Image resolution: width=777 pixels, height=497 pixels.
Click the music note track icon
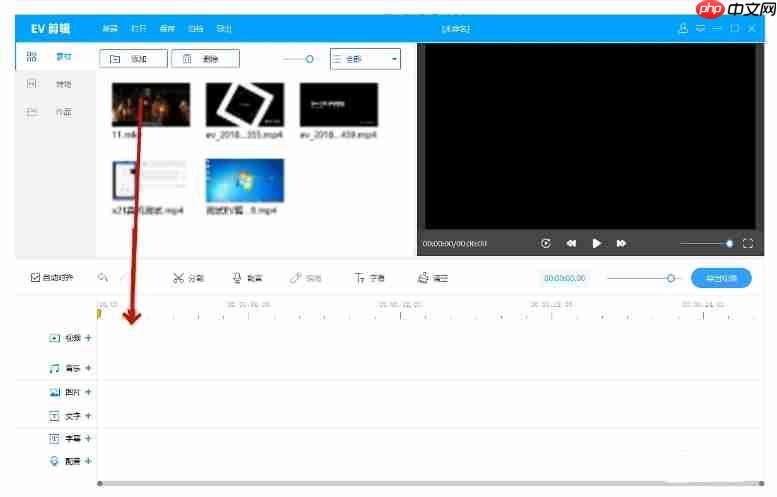click(x=55, y=368)
